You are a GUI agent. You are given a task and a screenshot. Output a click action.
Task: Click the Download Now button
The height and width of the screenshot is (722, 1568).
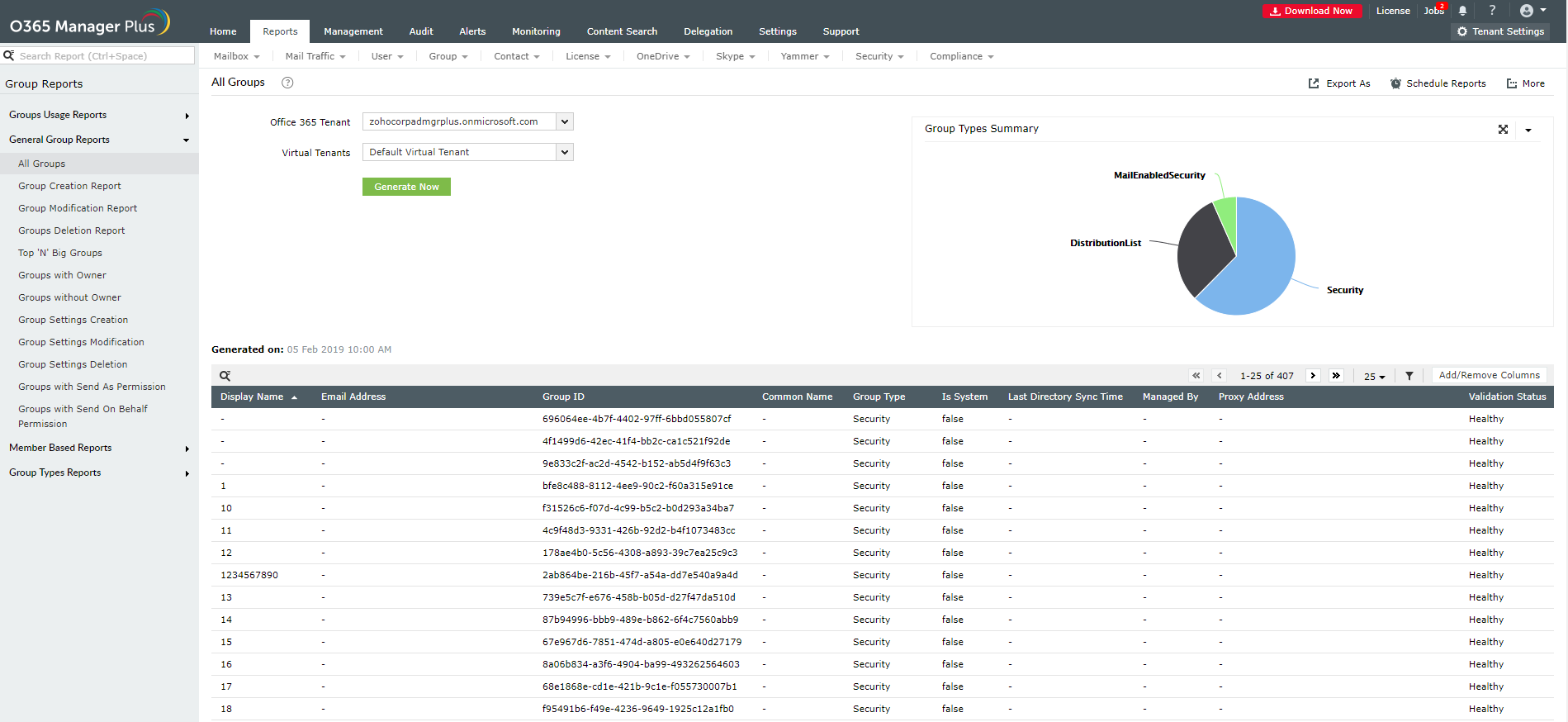[1312, 11]
